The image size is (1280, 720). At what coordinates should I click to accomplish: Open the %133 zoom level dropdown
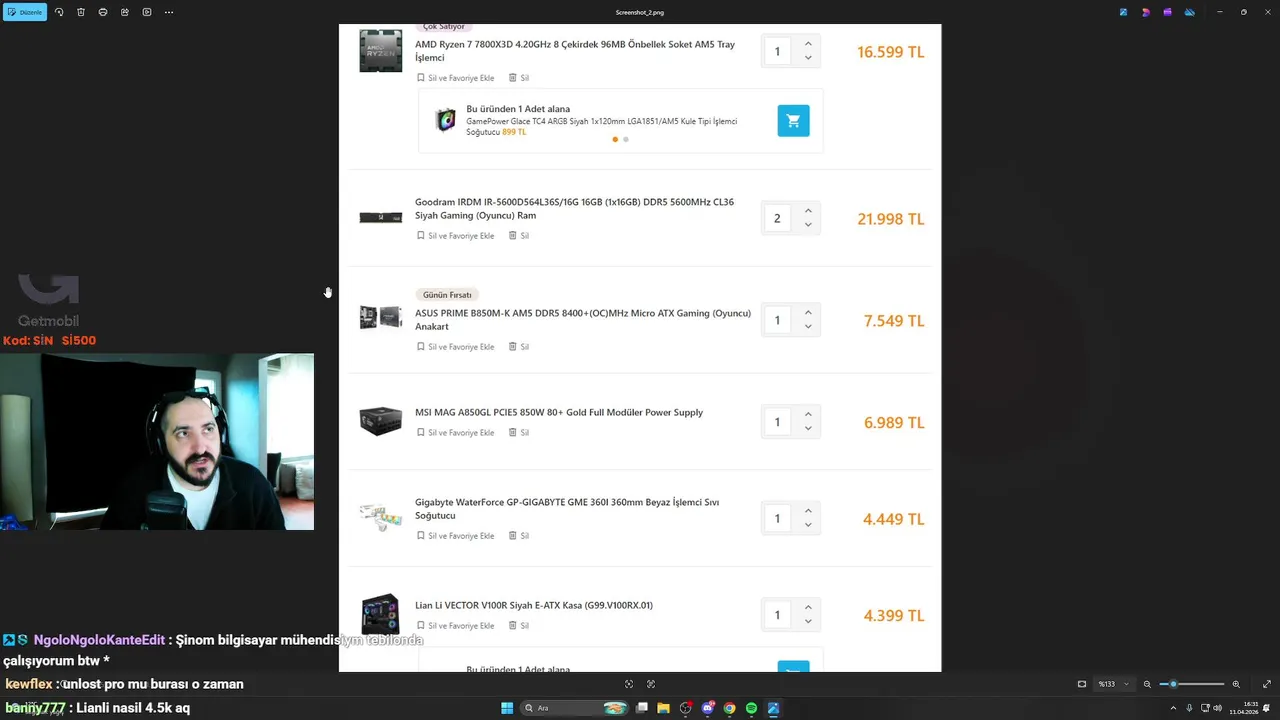pos(1113,684)
